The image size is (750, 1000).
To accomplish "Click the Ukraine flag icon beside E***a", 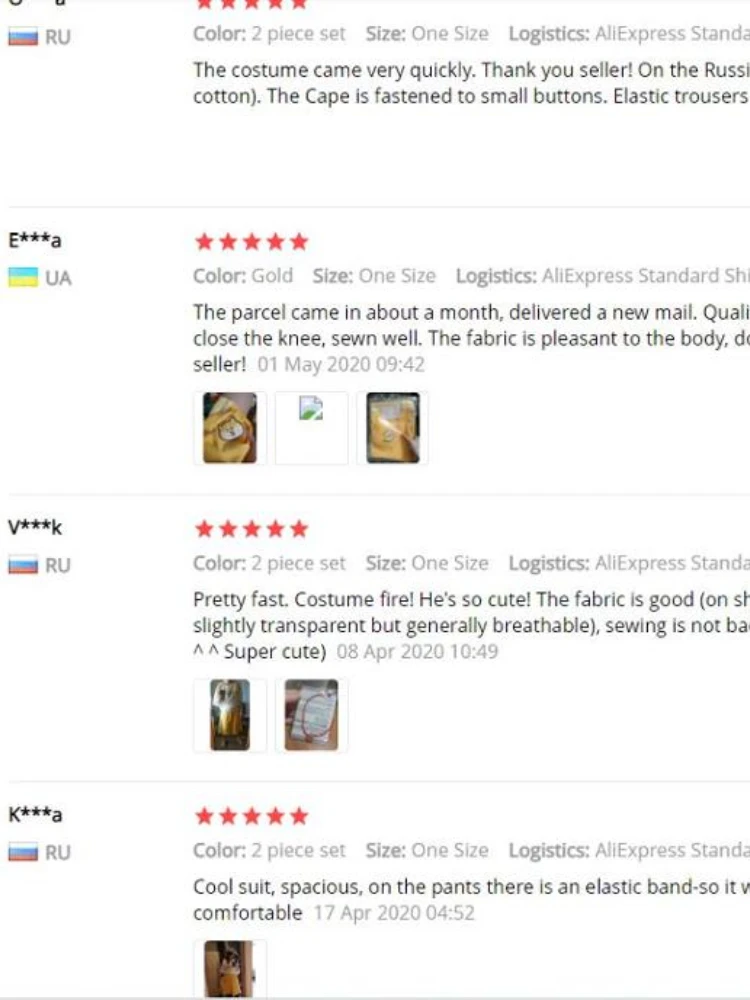I will click(23, 277).
